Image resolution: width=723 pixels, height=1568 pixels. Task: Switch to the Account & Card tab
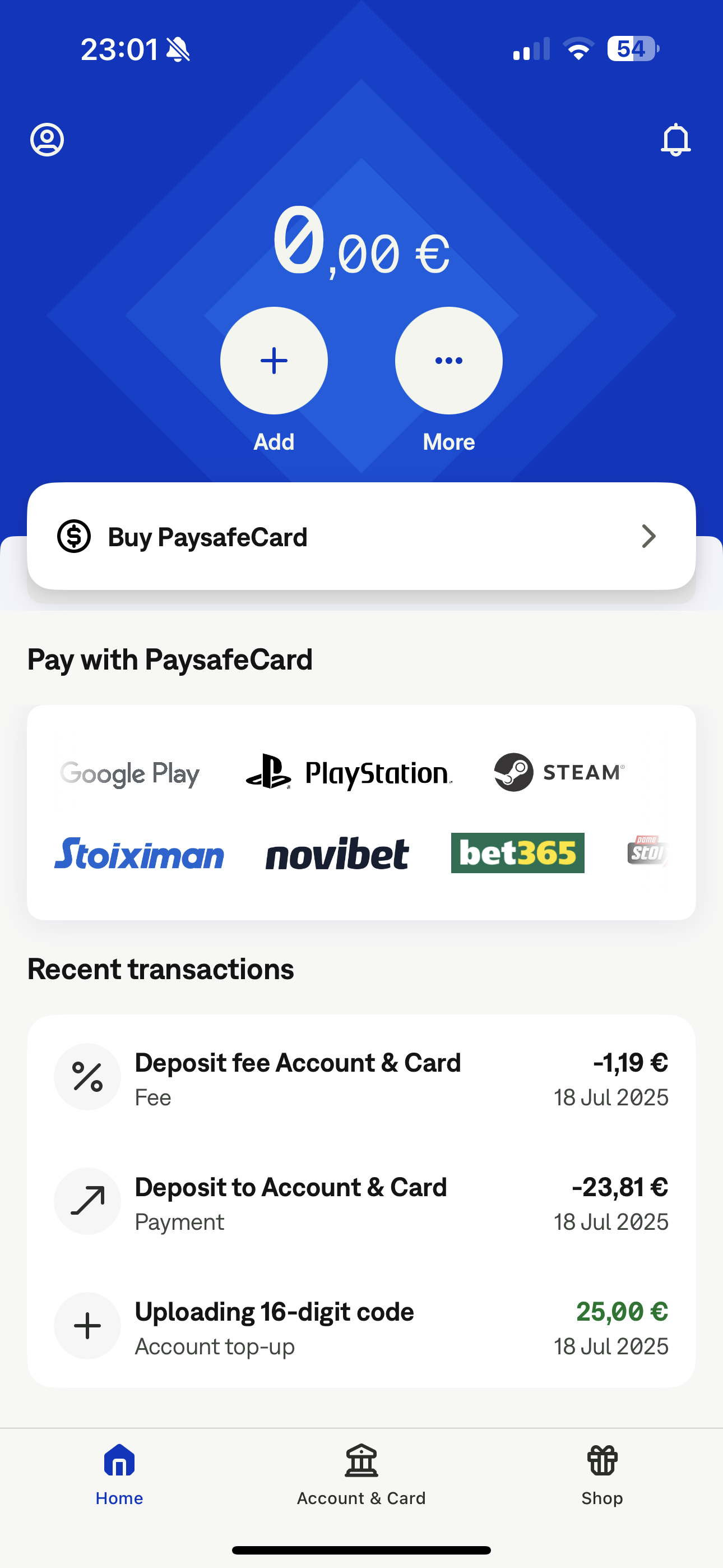[x=361, y=1475]
